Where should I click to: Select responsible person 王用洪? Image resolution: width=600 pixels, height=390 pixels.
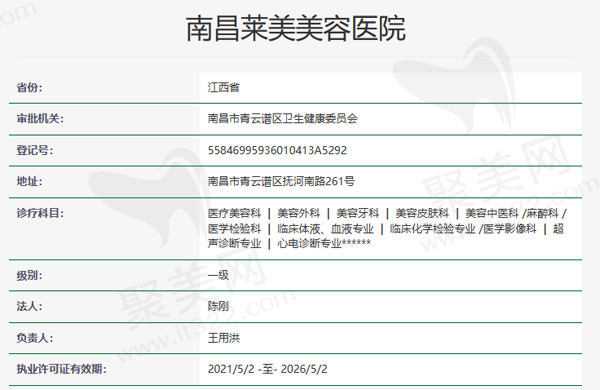pyautogui.click(x=224, y=338)
